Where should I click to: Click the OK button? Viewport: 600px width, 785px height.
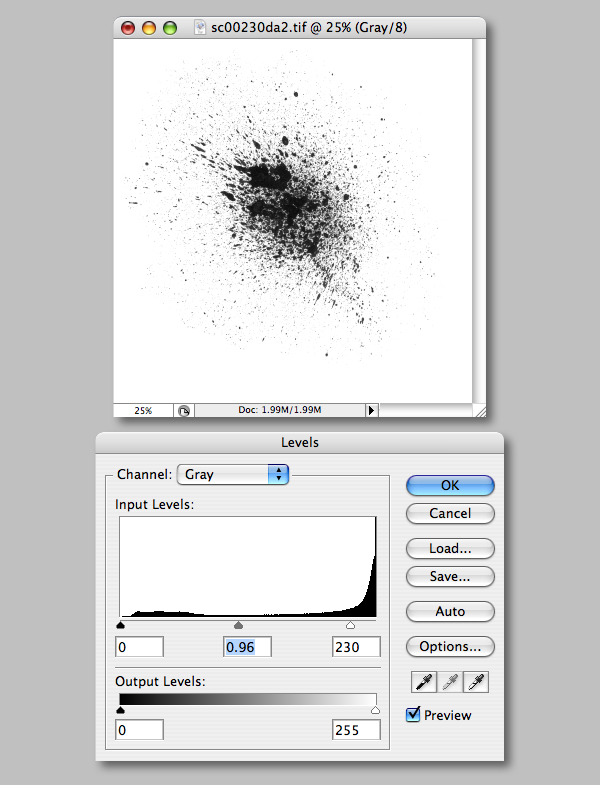click(x=450, y=485)
